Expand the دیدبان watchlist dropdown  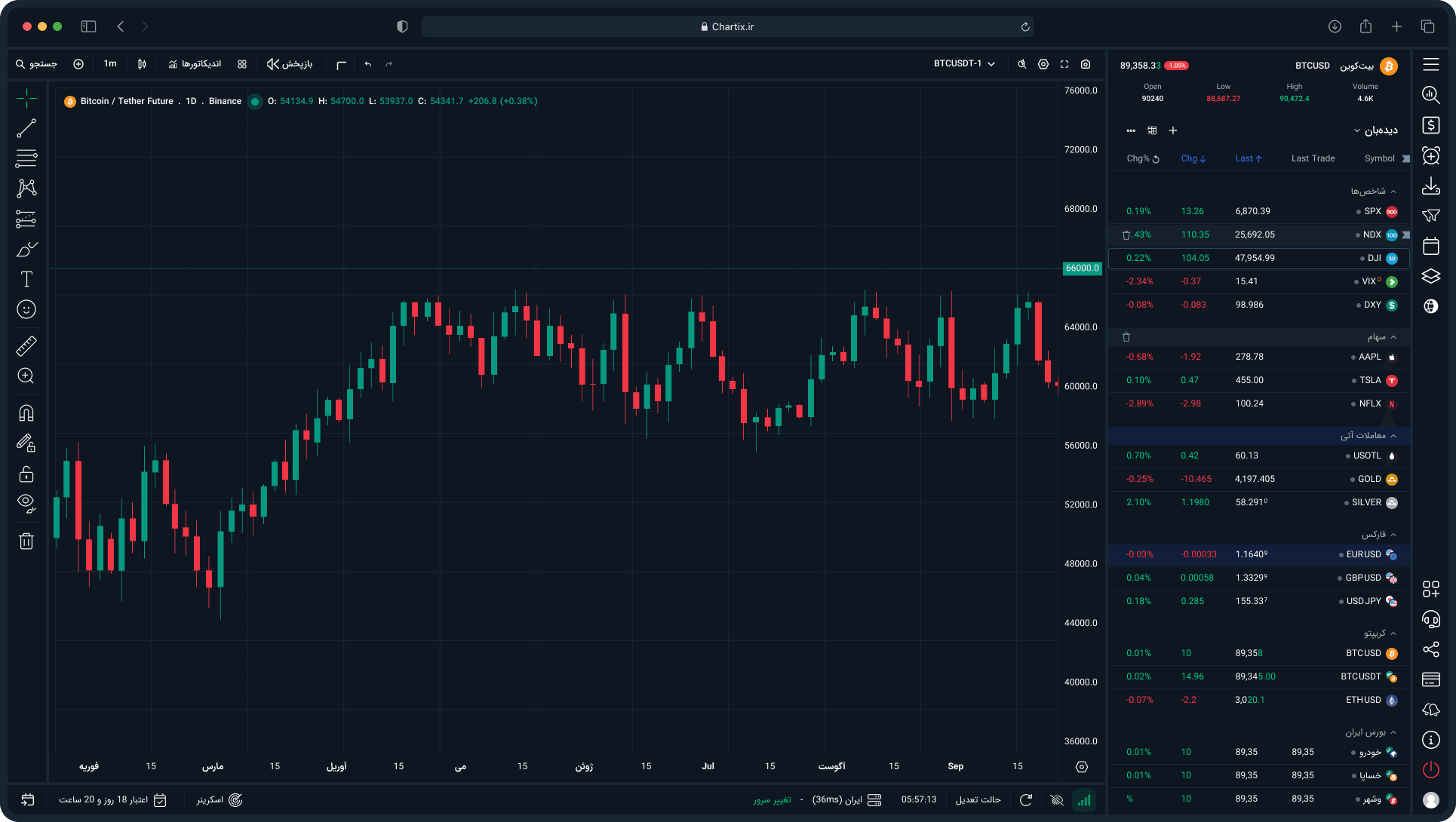coord(1375,130)
